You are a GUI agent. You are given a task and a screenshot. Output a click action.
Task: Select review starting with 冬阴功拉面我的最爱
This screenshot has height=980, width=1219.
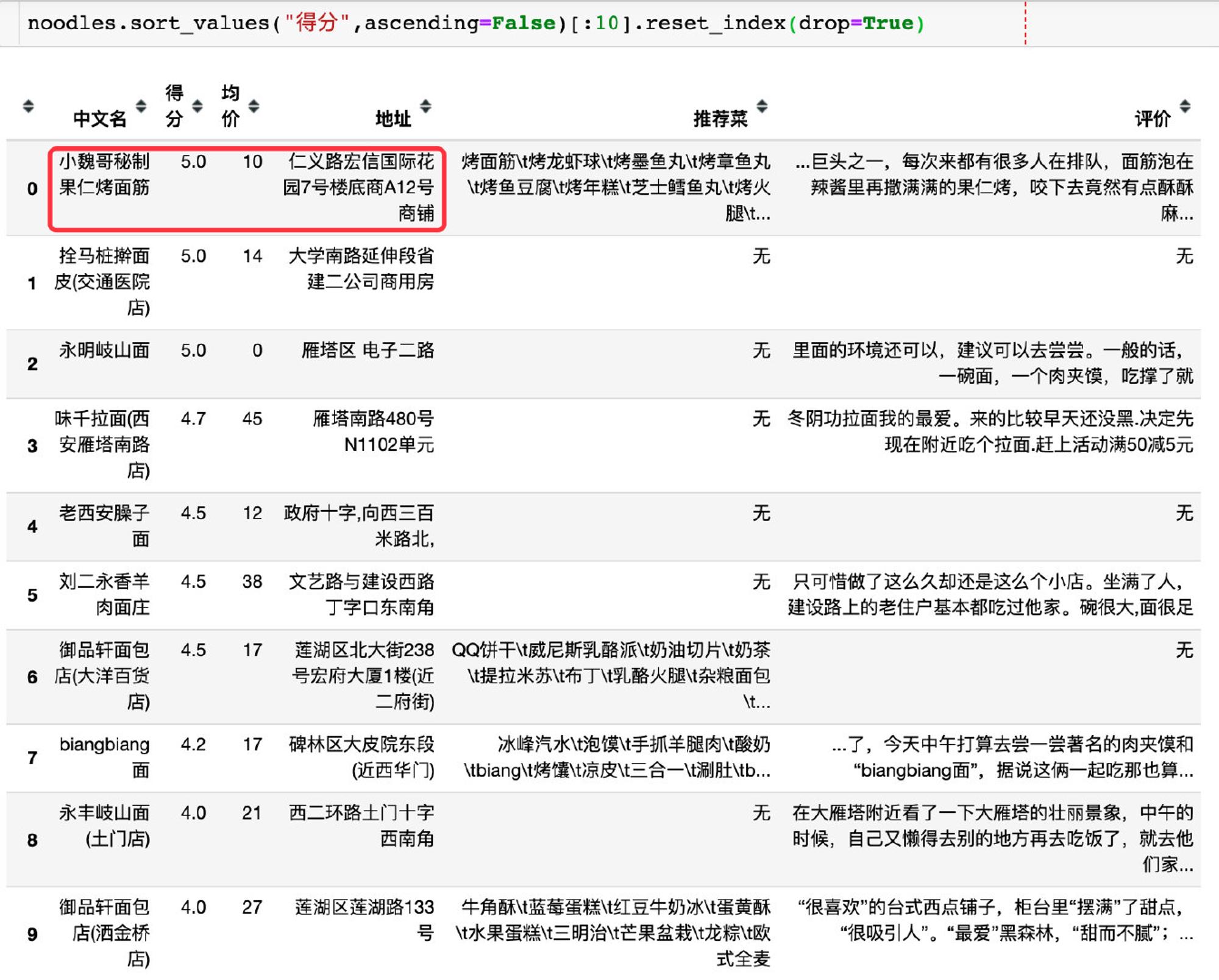tap(990, 431)
